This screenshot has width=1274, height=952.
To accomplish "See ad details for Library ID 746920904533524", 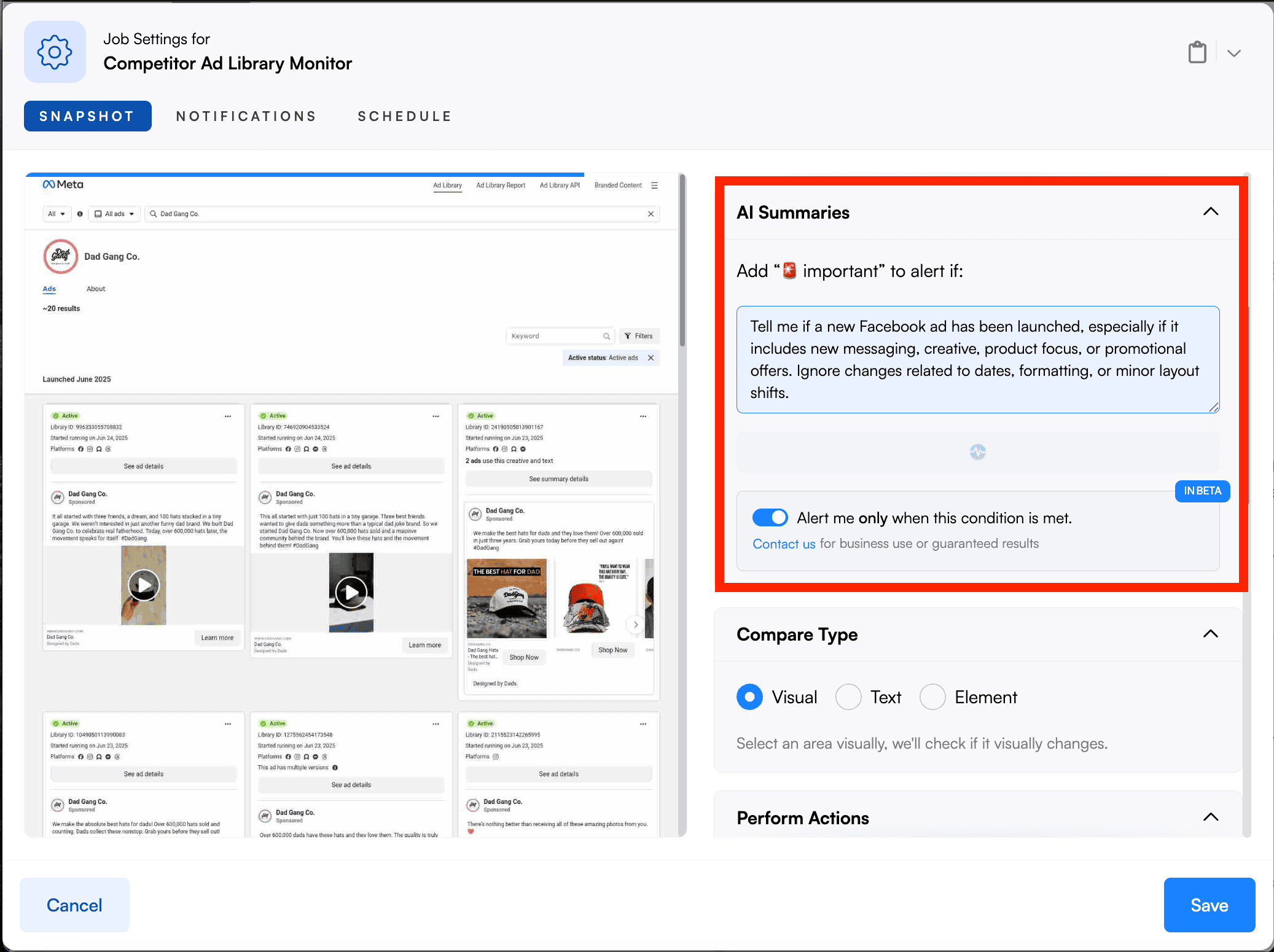I will point(351,466).
